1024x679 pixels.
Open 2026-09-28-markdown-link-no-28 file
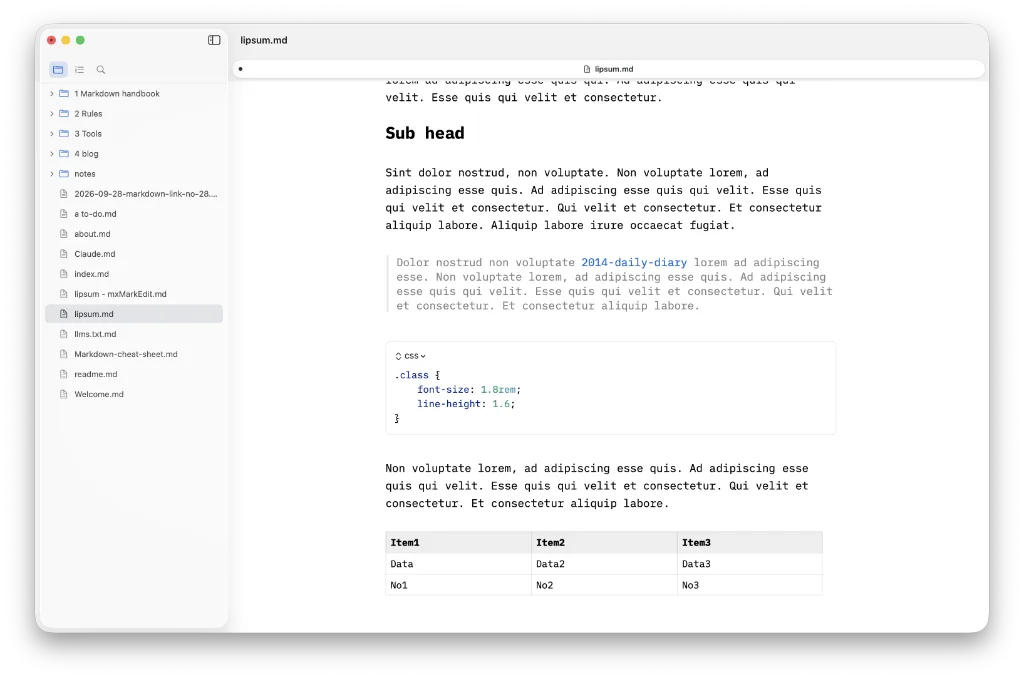pos(146,194)
